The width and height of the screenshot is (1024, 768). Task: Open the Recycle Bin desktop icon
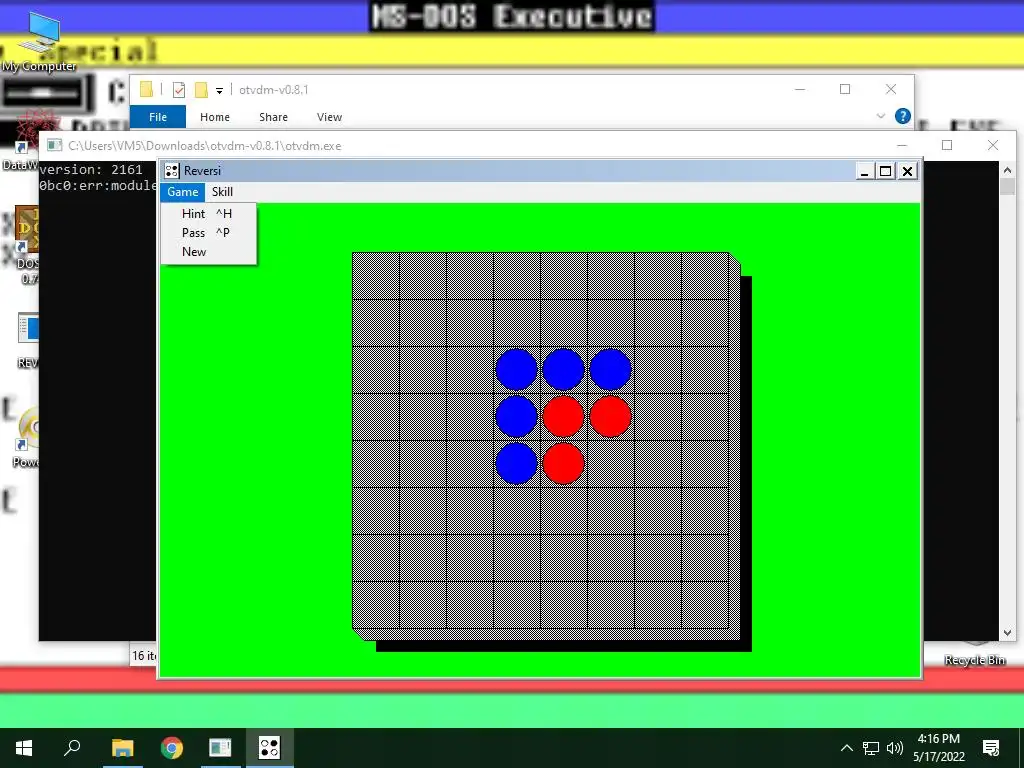[974, 654]
